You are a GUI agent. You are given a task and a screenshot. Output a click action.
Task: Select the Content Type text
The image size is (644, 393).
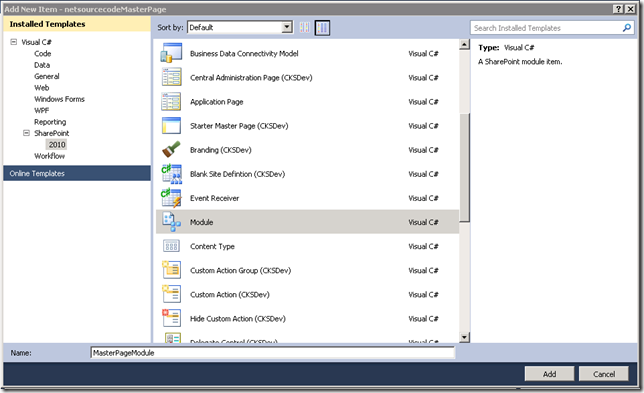[212, 246]
